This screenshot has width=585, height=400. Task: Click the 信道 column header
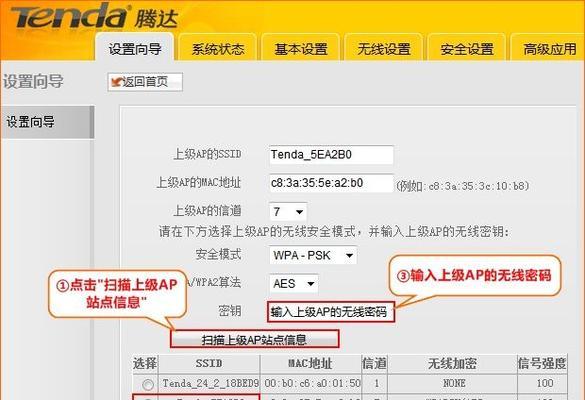(x=374, y=363)
